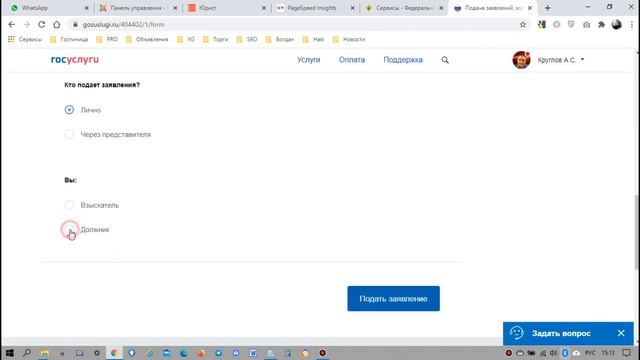Choose the Должник radio button
Image resolution: width=640 pixels, height=360 pixels.
(x=69, y=229)
